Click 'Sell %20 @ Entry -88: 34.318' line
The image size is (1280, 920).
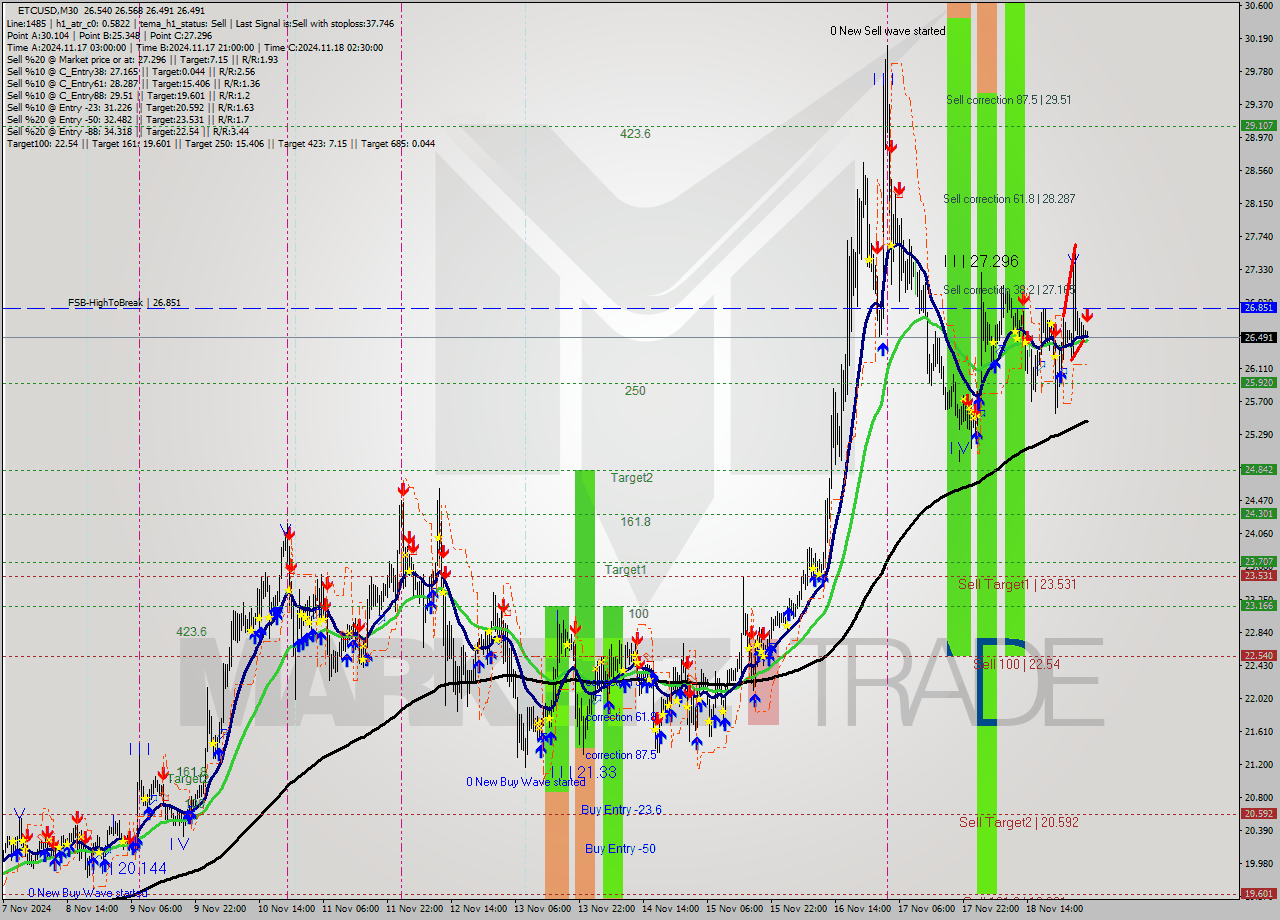pos(128,132)
